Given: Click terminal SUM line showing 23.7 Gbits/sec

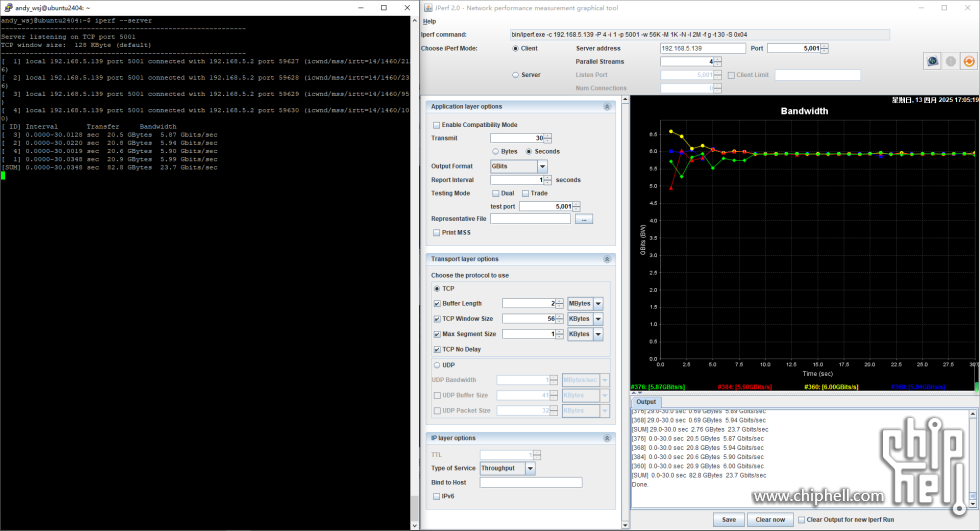Looking at the screenshot, I should pos(109,167).
